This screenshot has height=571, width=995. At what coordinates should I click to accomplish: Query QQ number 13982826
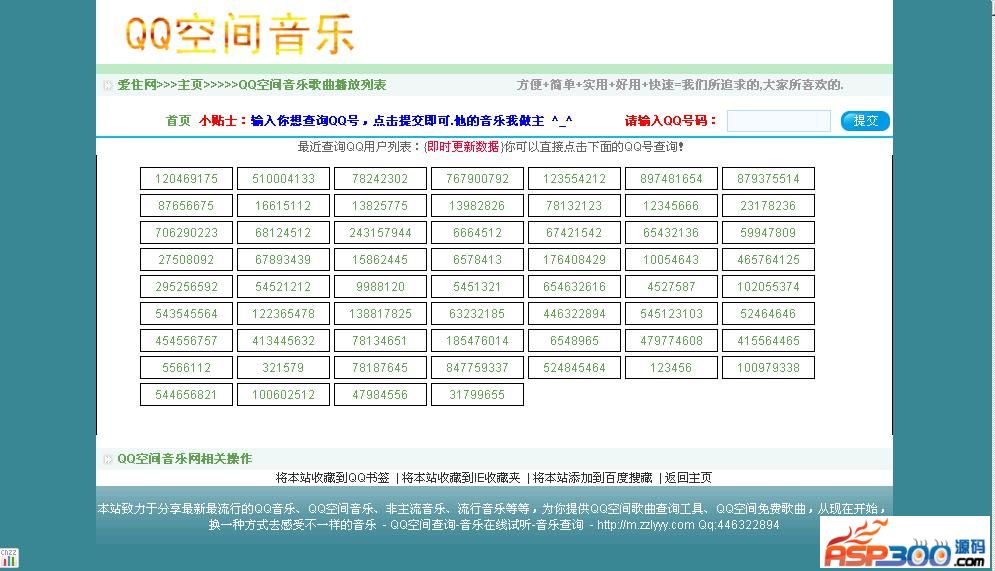click(x=478, y=206)
